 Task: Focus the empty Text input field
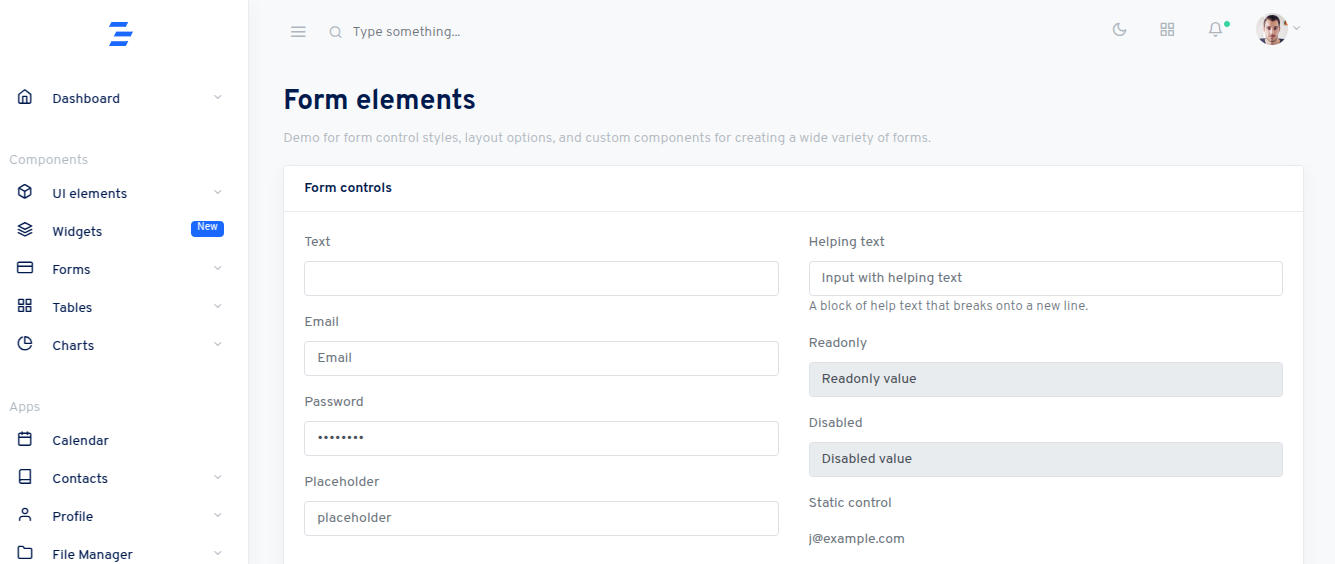(541, 278)
